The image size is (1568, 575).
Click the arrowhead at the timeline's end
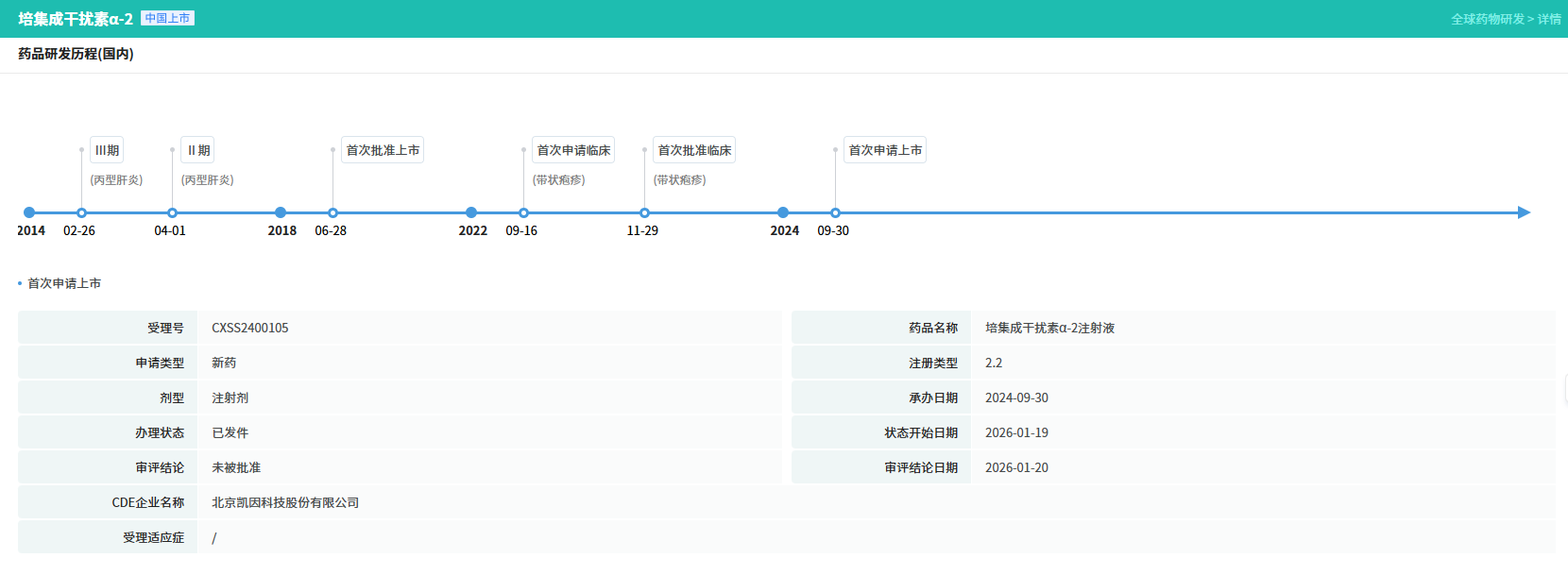click(1523, 212)
